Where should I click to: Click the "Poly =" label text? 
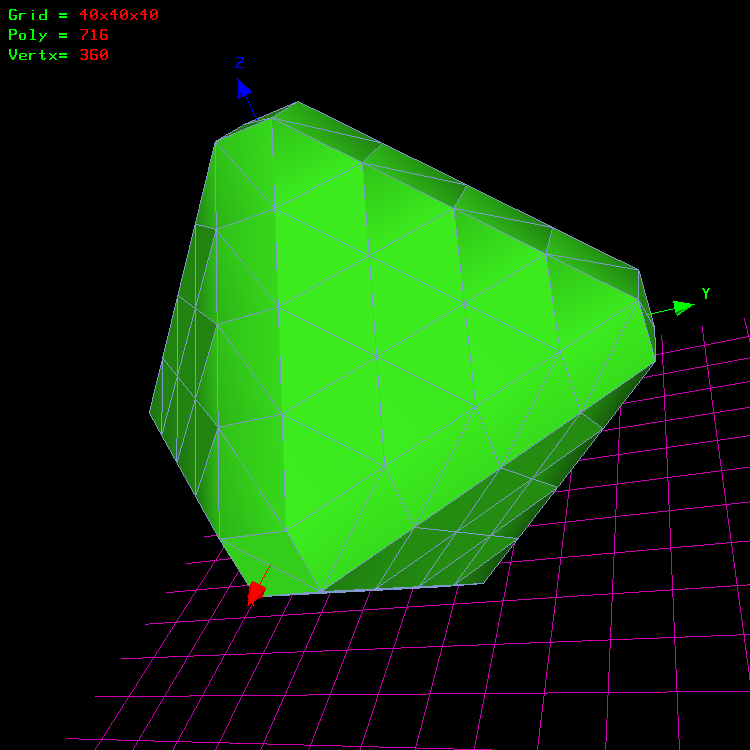(38, 35)
